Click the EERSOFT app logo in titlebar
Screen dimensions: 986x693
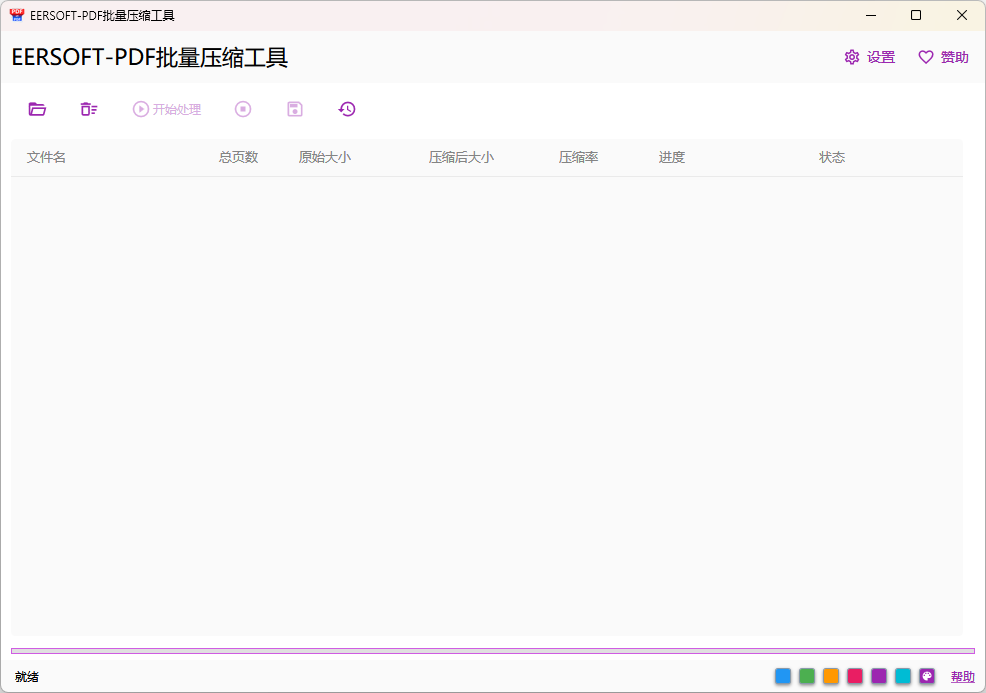[16, 15]
